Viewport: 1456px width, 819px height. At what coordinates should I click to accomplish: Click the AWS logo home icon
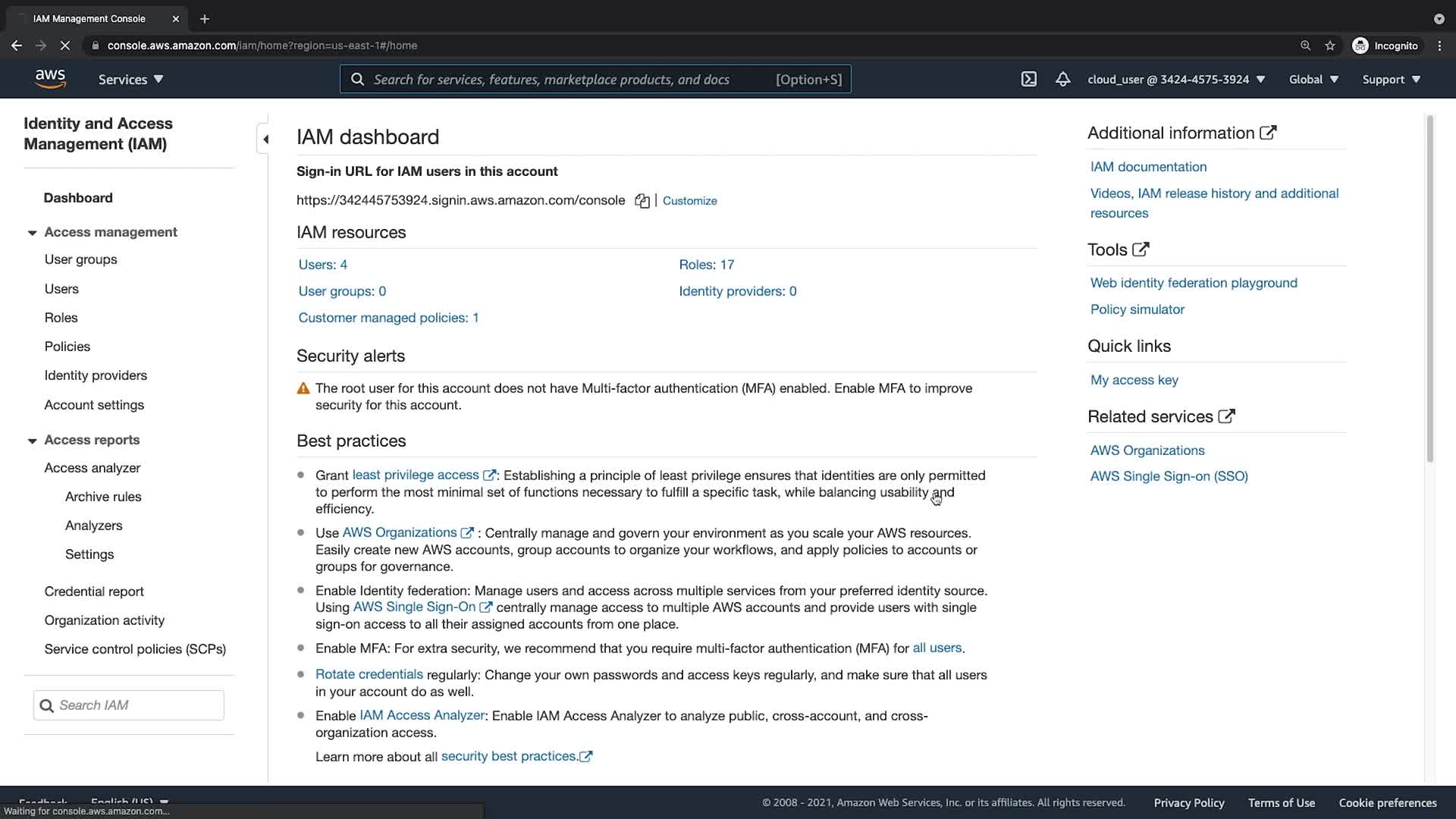pyautogui.click(x=50, y=79)
